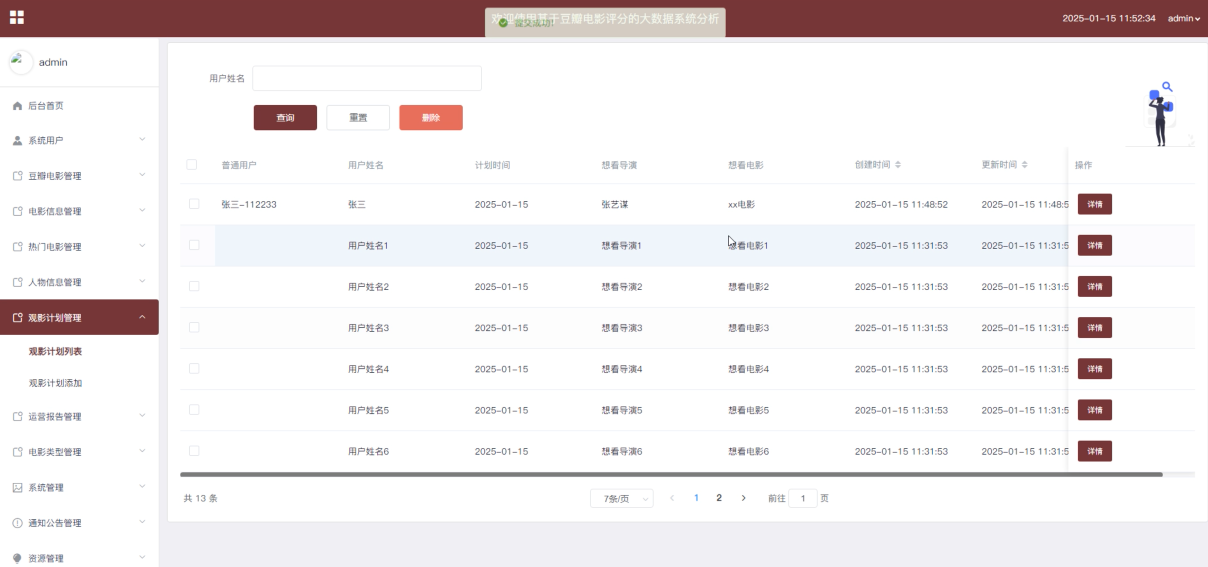Click the 共 13 条 total count text
Image resolution: width=1208 pixels, height=567 pixels.
coord(201,498)
